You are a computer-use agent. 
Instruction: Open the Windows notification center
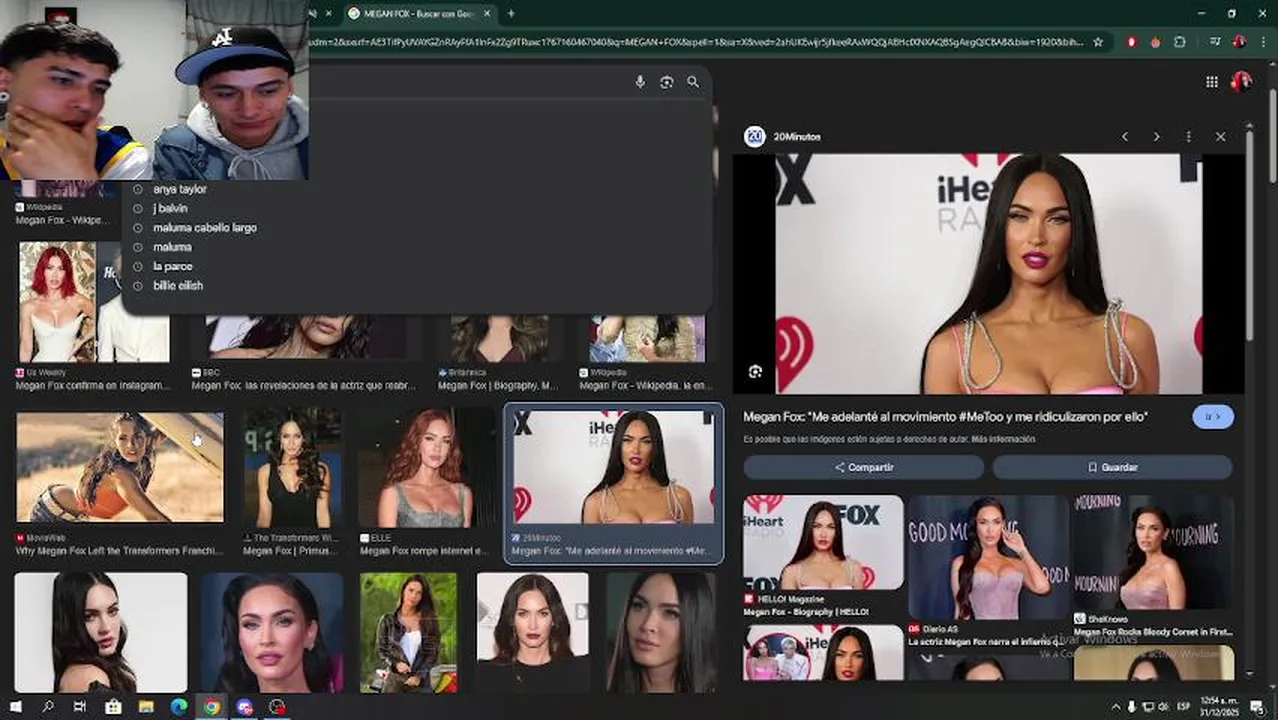[1257, 707]
